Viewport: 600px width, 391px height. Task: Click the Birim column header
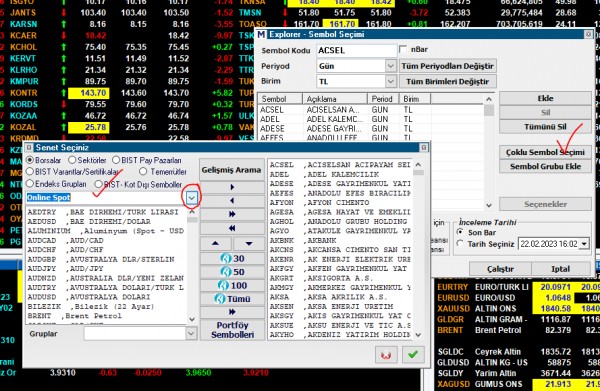[x=415, y=99]
